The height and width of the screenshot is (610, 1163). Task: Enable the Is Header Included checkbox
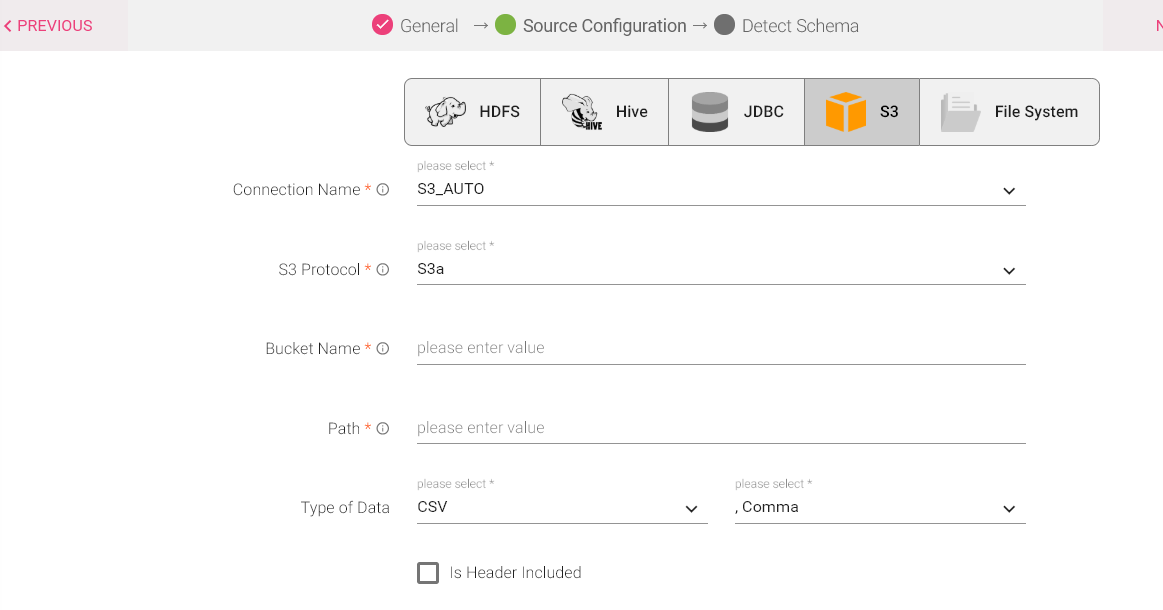pyautogui.click(x=428, y=573)
